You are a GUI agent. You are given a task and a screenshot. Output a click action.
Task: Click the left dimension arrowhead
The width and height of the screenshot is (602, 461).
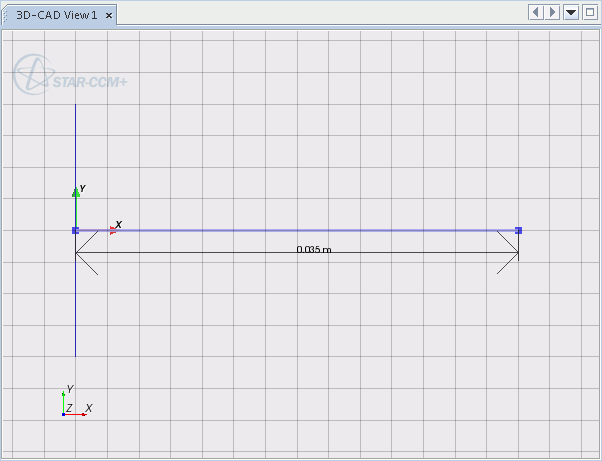pos(84,253)
